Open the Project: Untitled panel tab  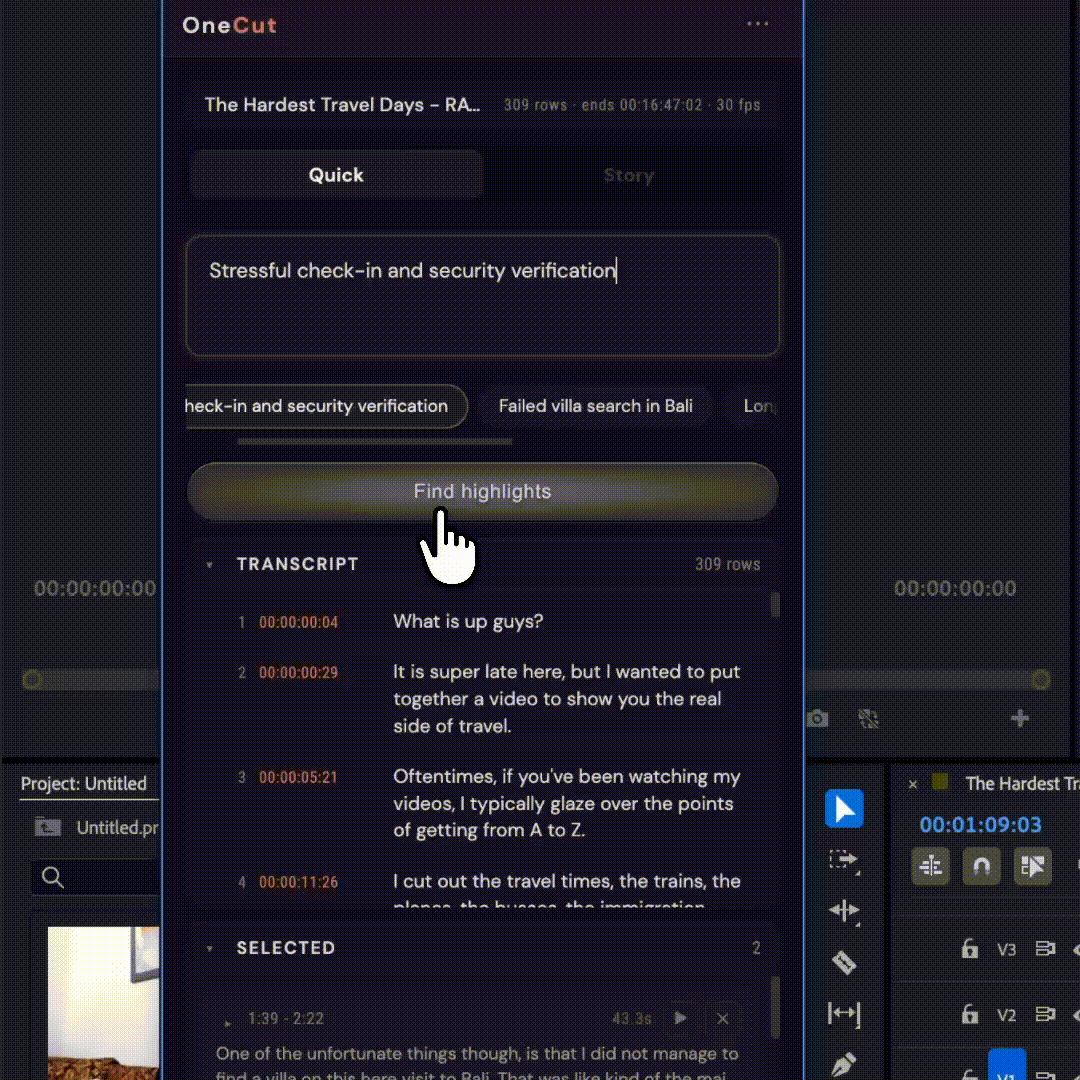coord(83,784)
